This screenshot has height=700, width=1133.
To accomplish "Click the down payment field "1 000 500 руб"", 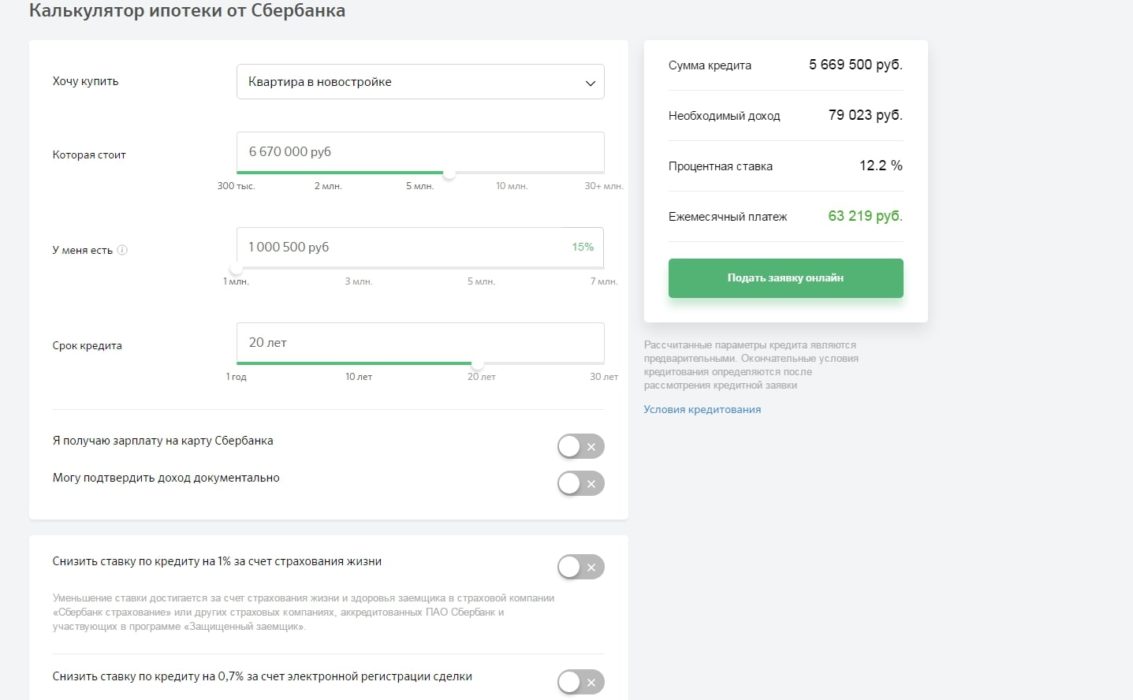I will 400,246.
